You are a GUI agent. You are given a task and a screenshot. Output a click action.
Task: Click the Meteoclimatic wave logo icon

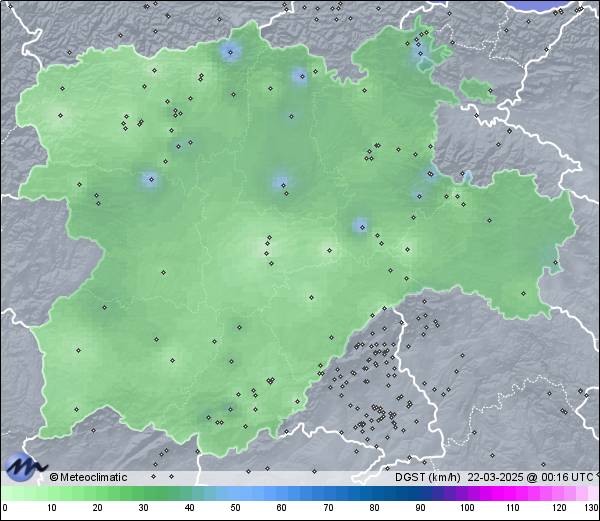pos(25,466)
